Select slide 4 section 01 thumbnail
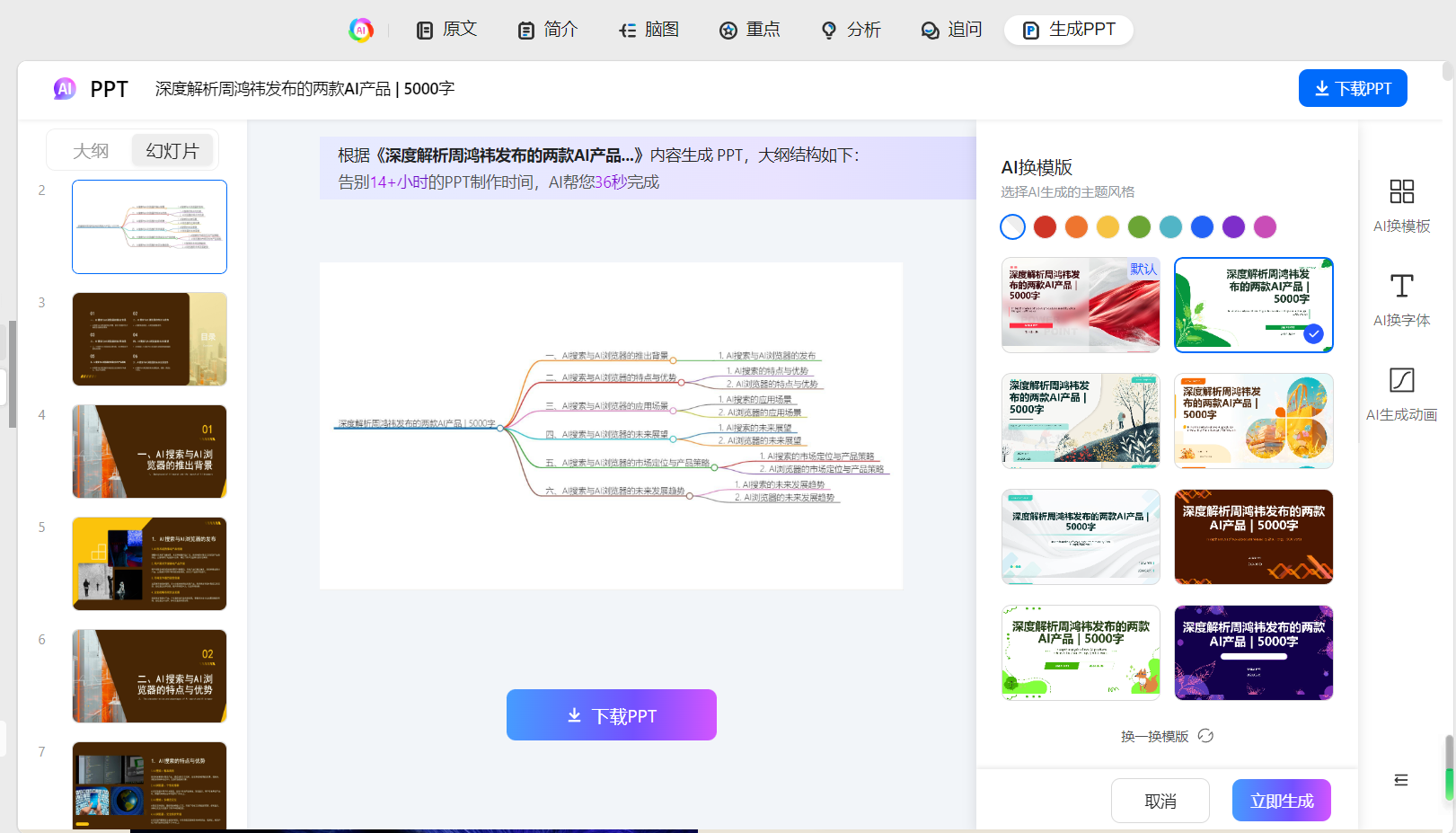 (x=149, y=451)
